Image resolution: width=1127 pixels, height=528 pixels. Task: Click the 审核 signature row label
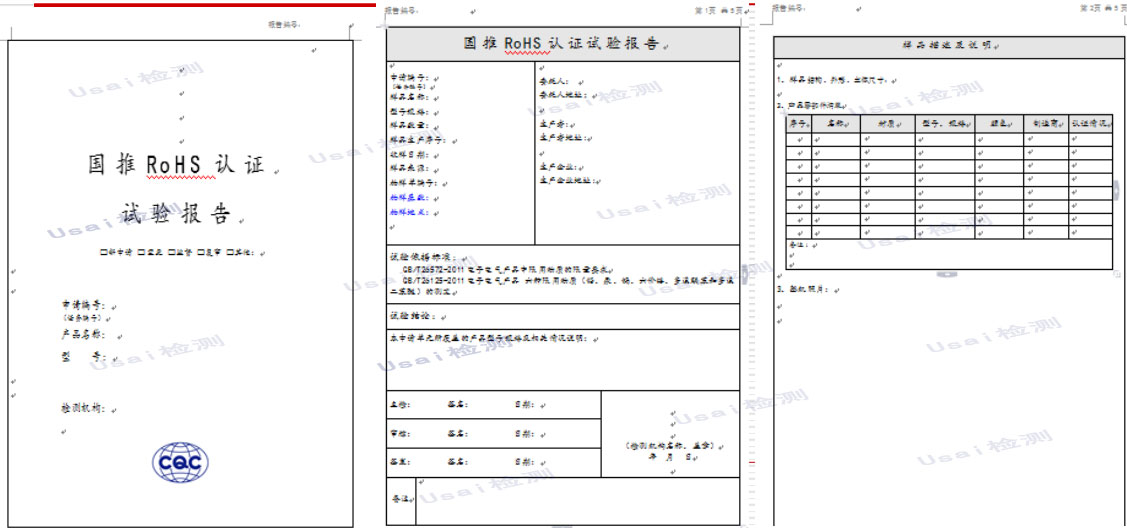point(400,434)
